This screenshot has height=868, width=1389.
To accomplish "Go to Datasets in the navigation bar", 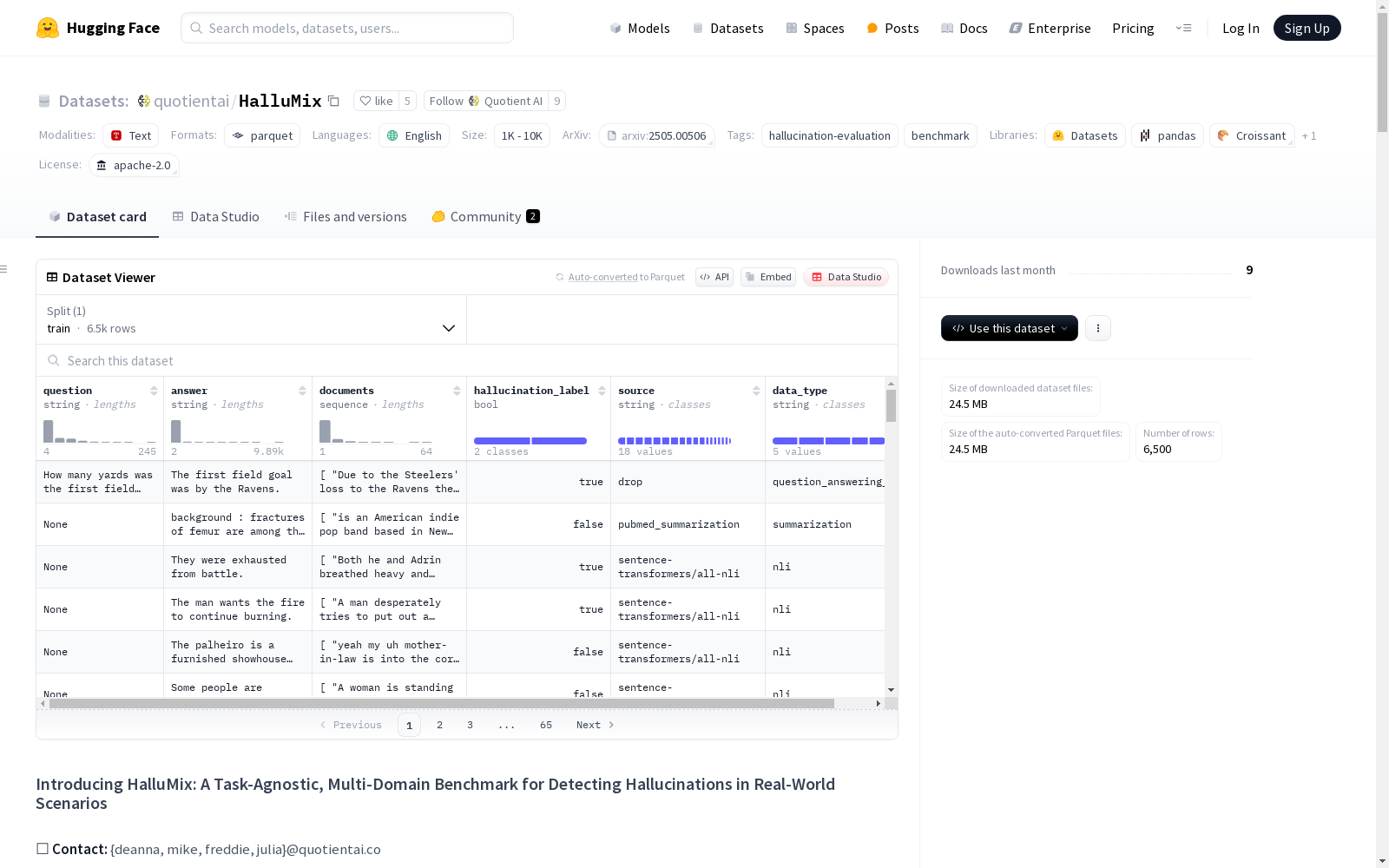I will [727, 28].
